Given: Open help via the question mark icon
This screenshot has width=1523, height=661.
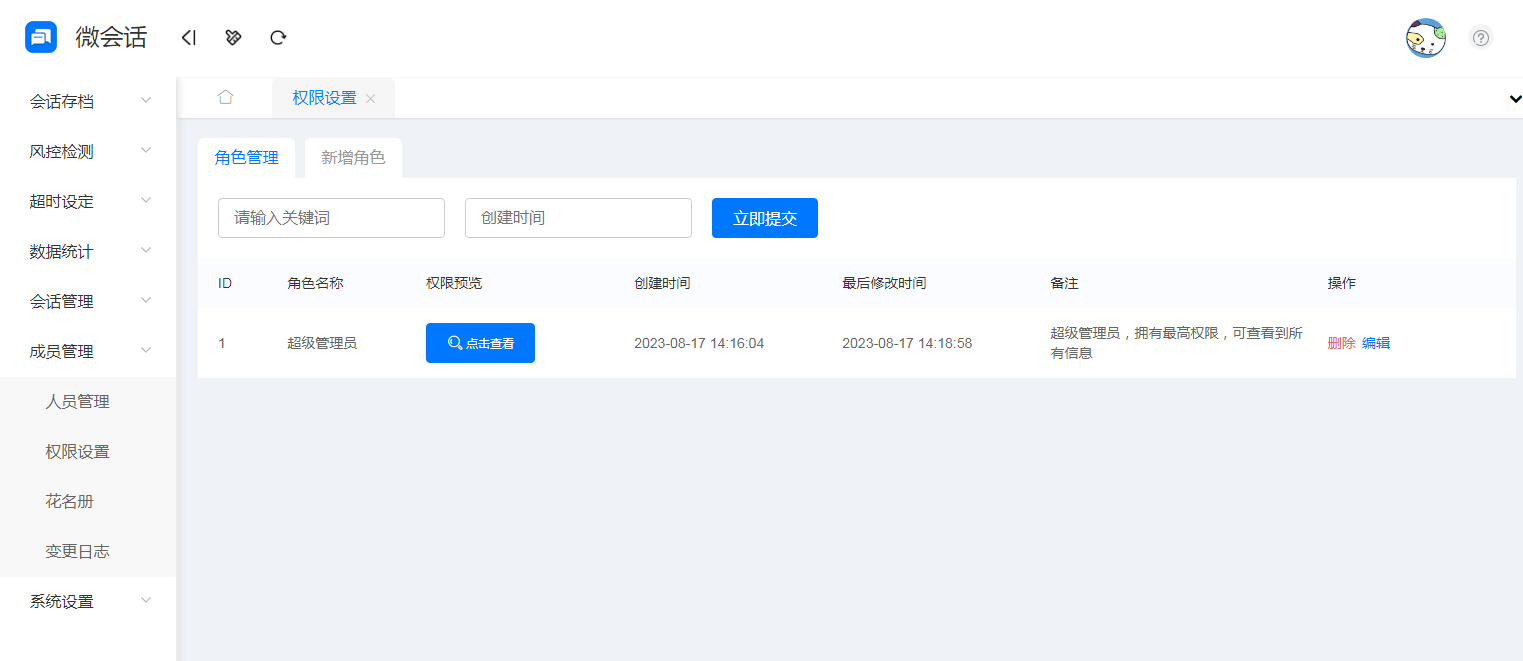Looking at the screenshot, I should 1481,37.
